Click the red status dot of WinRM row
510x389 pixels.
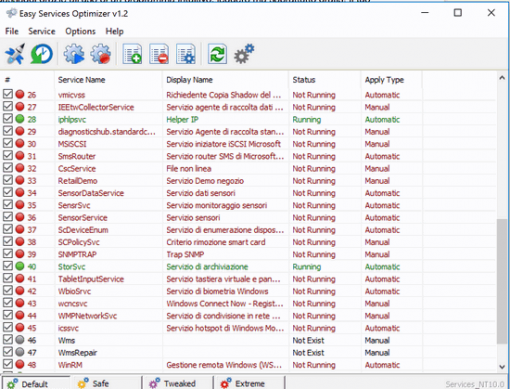point(20,364)
